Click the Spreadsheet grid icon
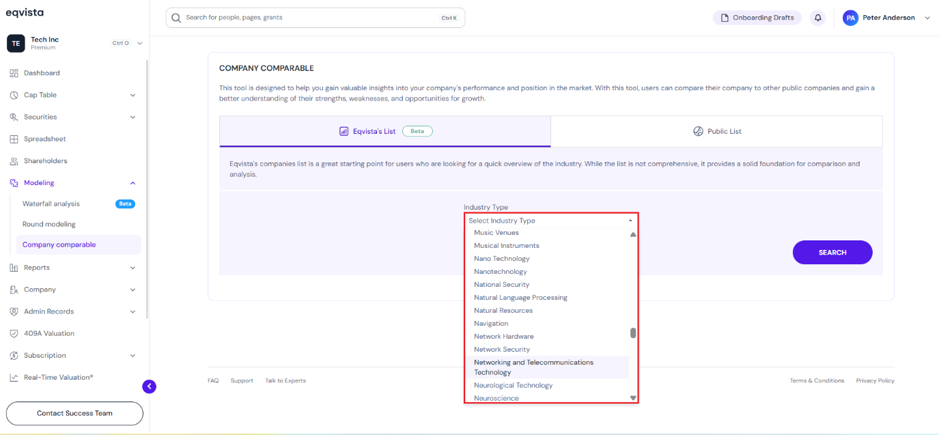The height and width of the screenshot is (435, 939). coord(14,139)
